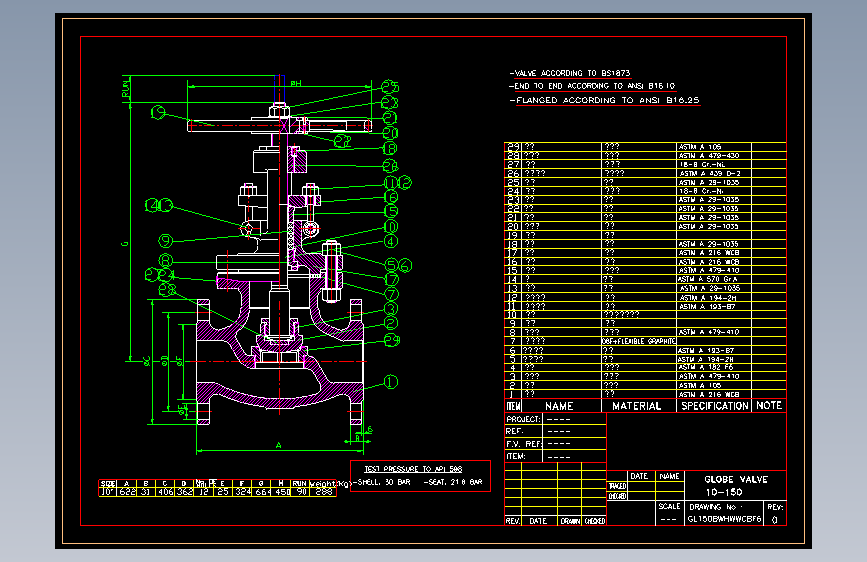867x562 pixels.
Task: Click row 11 specification 'ASTM A 193-B7'
Action: point(707,306)
